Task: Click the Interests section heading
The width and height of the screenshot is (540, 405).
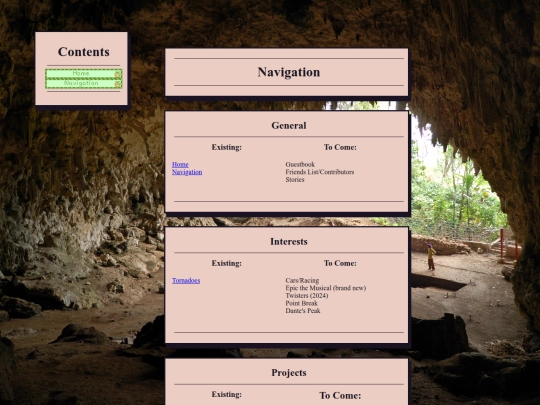Action: tap(289, 241)
